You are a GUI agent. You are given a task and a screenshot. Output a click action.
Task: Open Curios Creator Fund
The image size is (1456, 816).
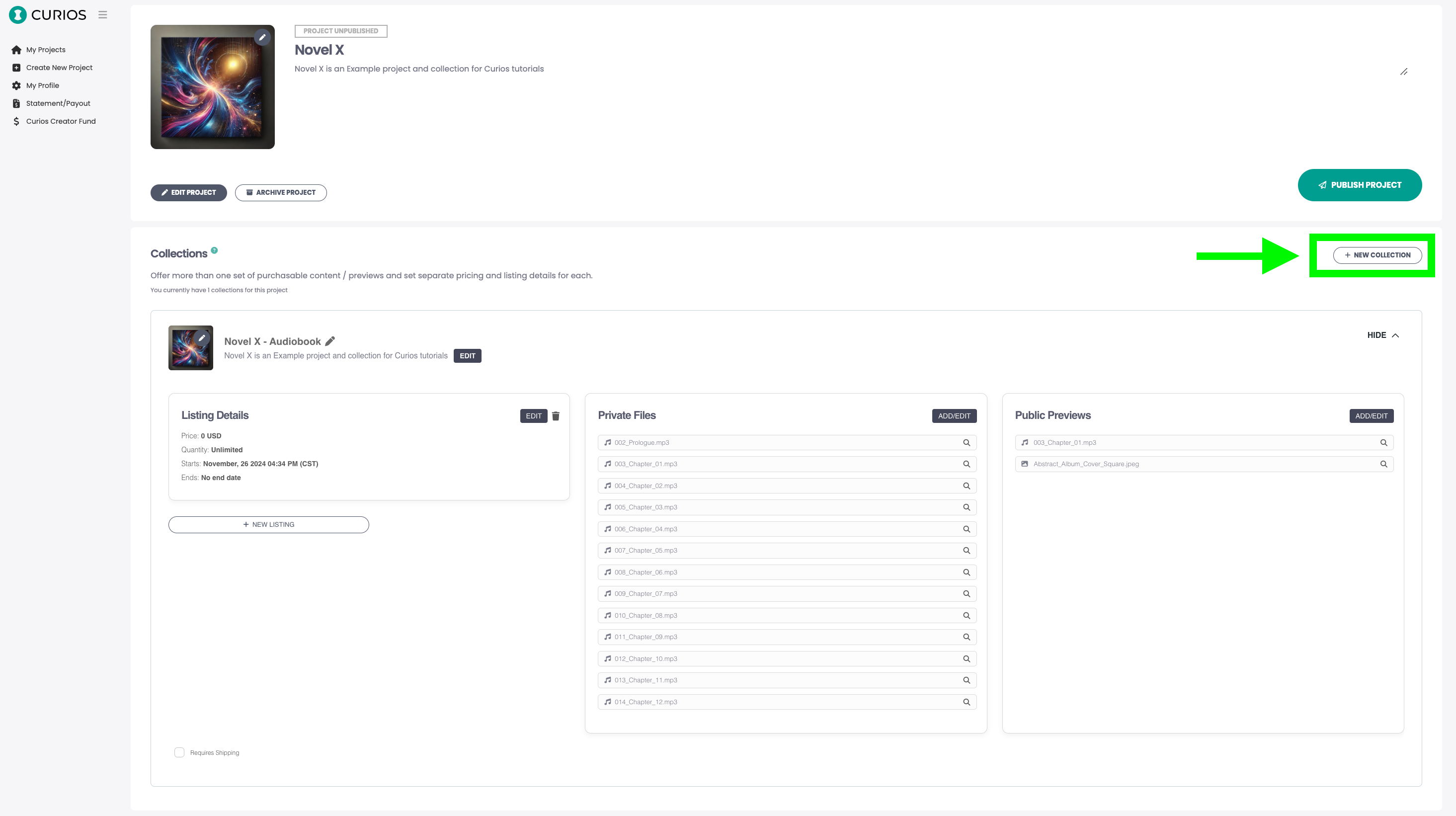click(x=61, y=121)
